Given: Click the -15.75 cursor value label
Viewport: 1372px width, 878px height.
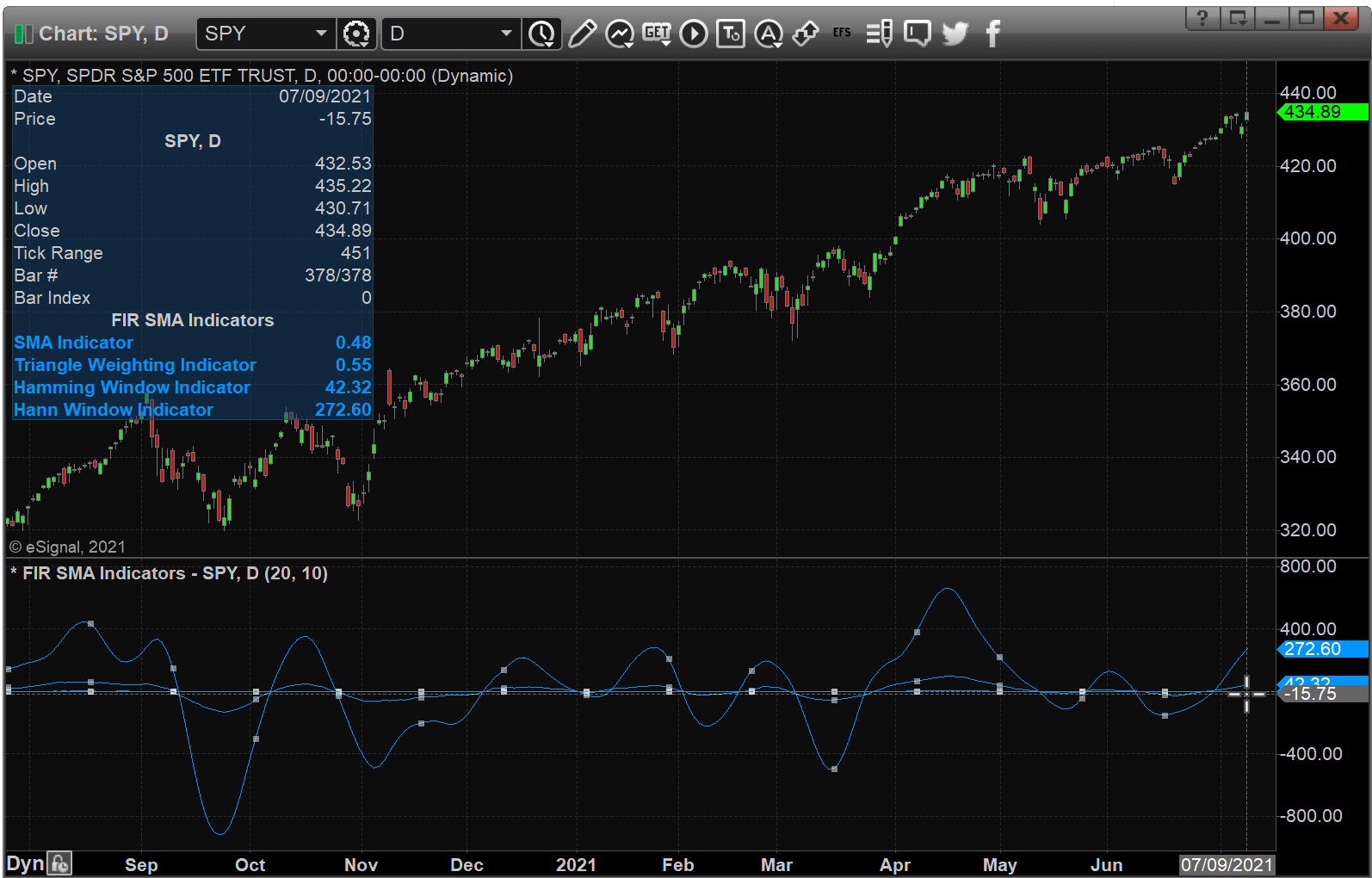Looking at the screenshot, I should (x=1322, y=694).
